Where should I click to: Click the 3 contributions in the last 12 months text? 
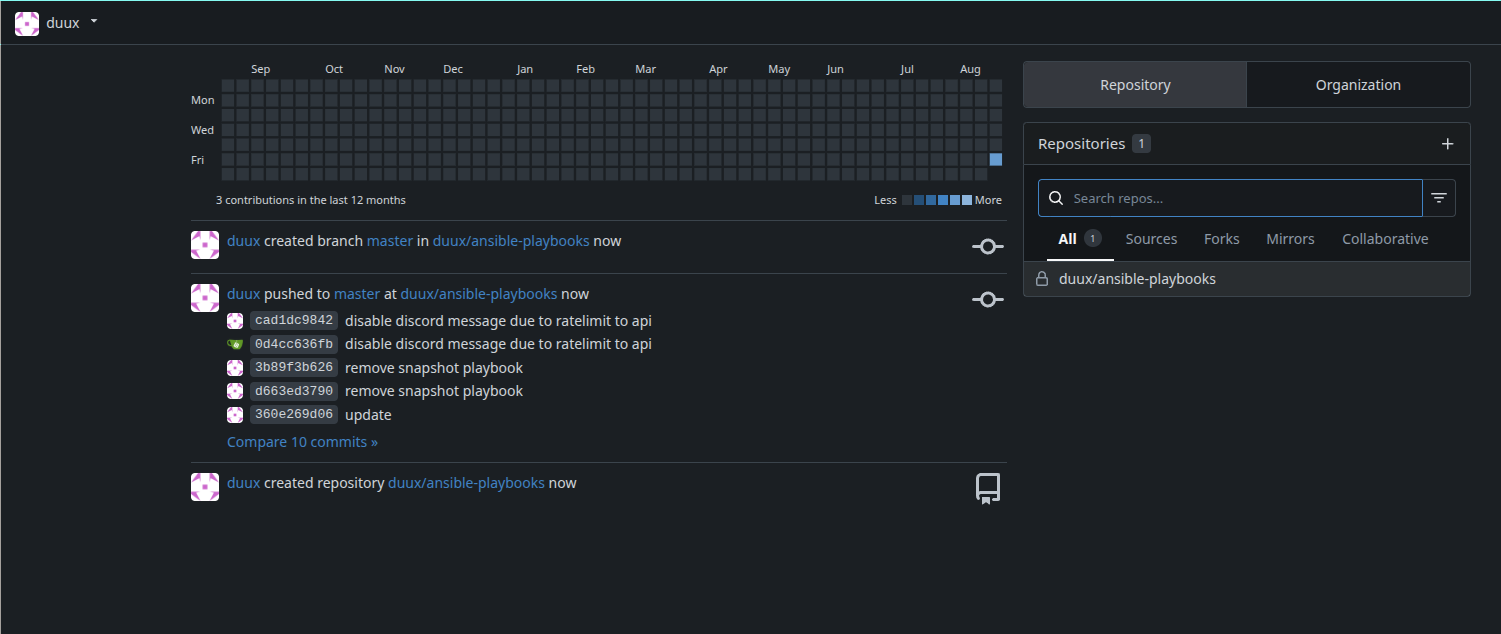311,200
